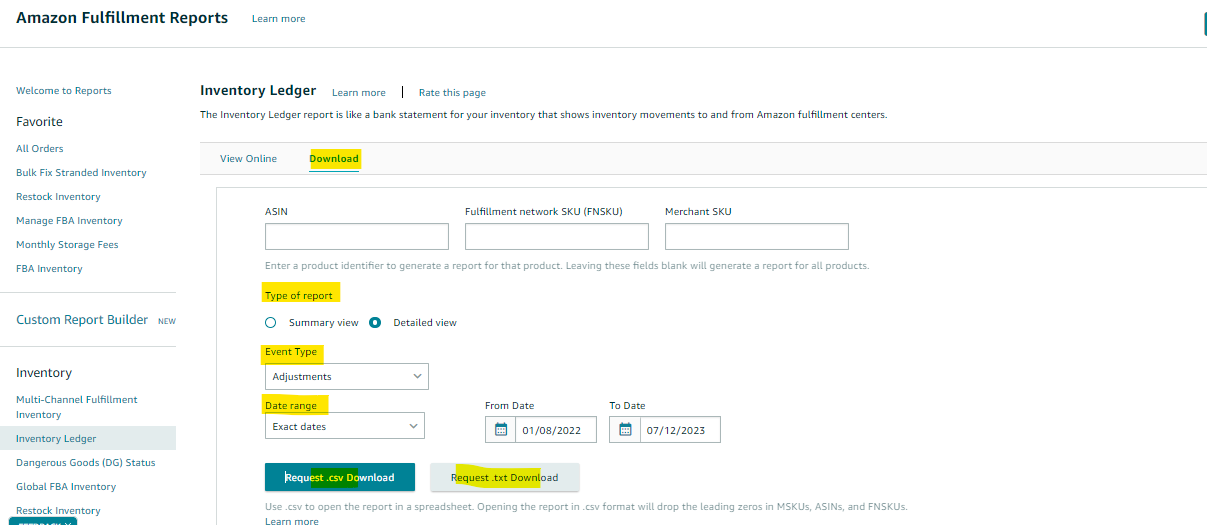Open the From Date calendar icon
Screen dimensions: 1207x525
(501, 430)
